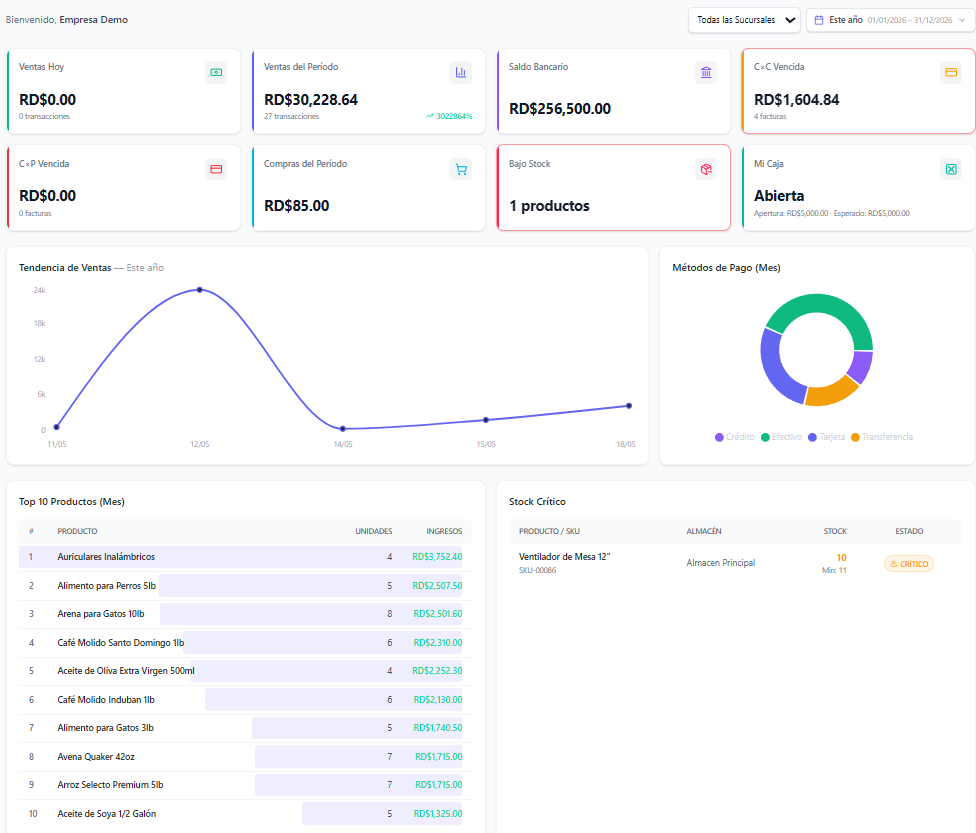Viewport: 976px width, 833px height.
Task: Click the bank icon on Saldo Bancario card
Action: (706, 72)
